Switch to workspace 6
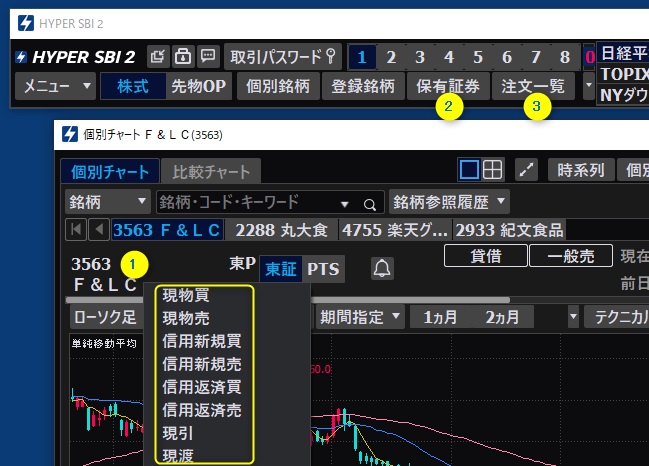Image resolution: width=649 pixels, height=466 pixels. click(x=507, y=57)
